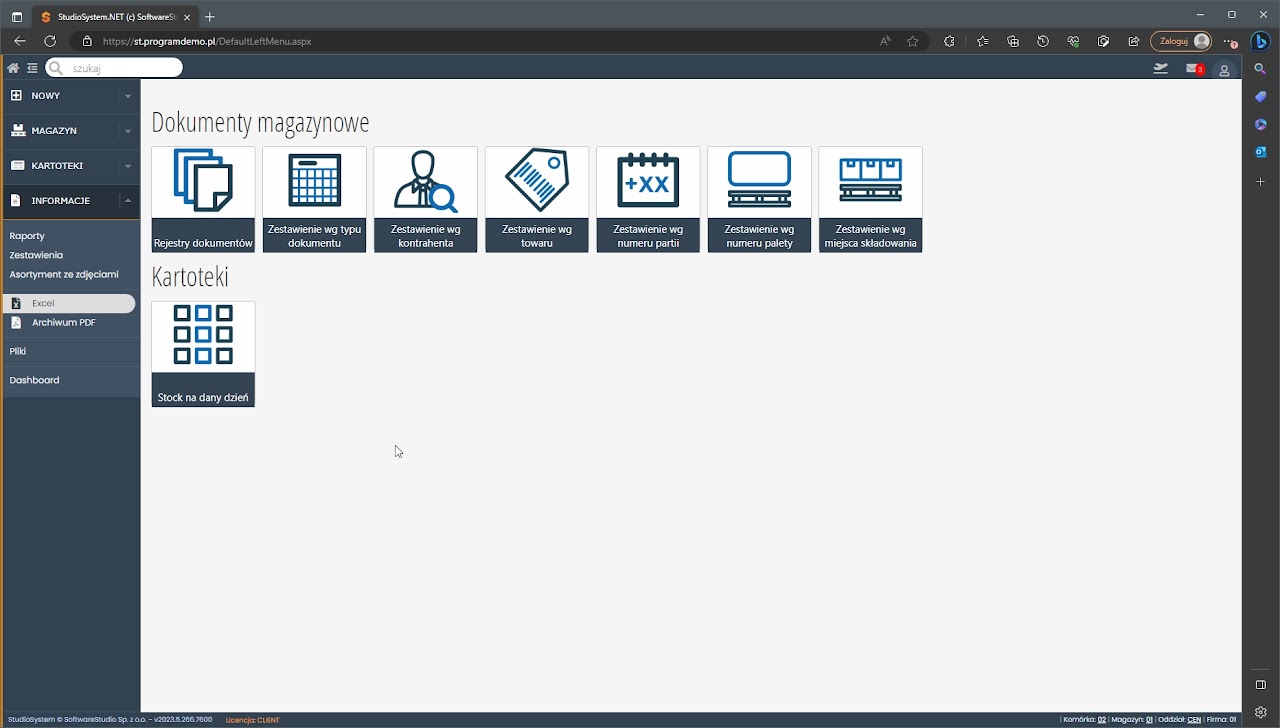Collapse the INFORMACJE menu section
The width and height of the screenshot is (1280, 728).
coord(70,201)
